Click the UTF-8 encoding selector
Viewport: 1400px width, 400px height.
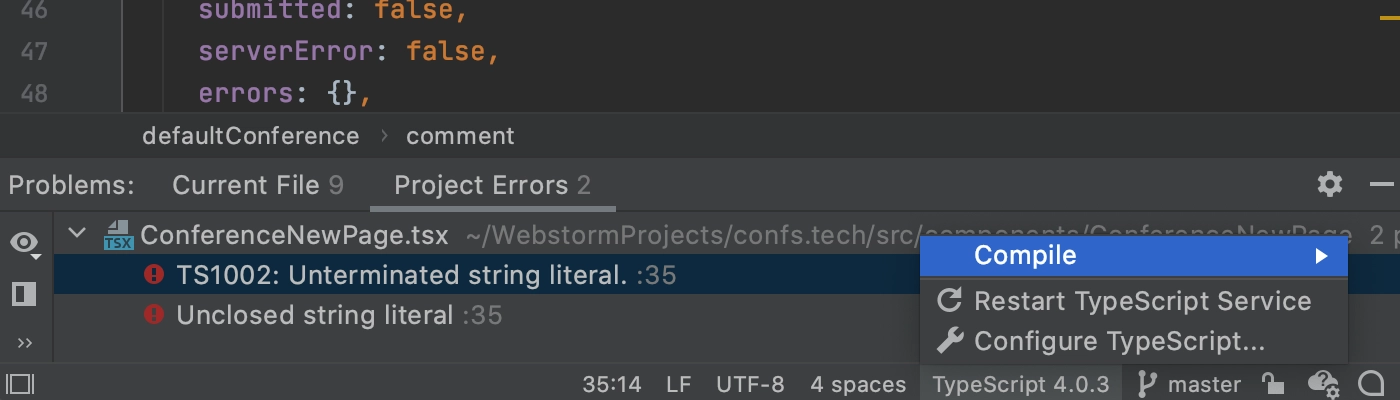click(750, 384)
